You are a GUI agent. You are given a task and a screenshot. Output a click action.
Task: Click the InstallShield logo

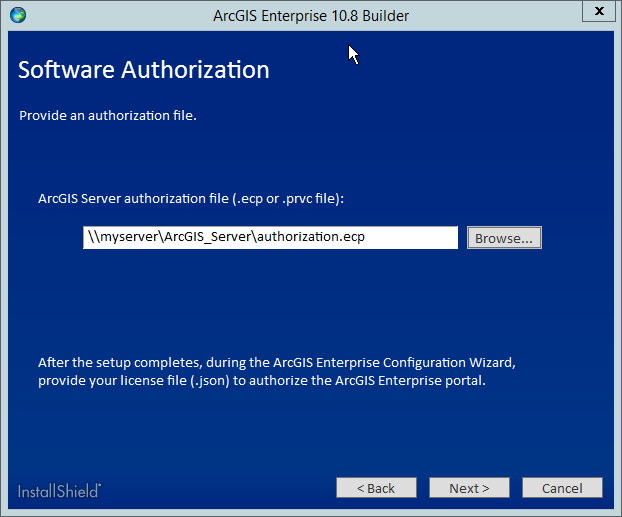pos(59,490)
